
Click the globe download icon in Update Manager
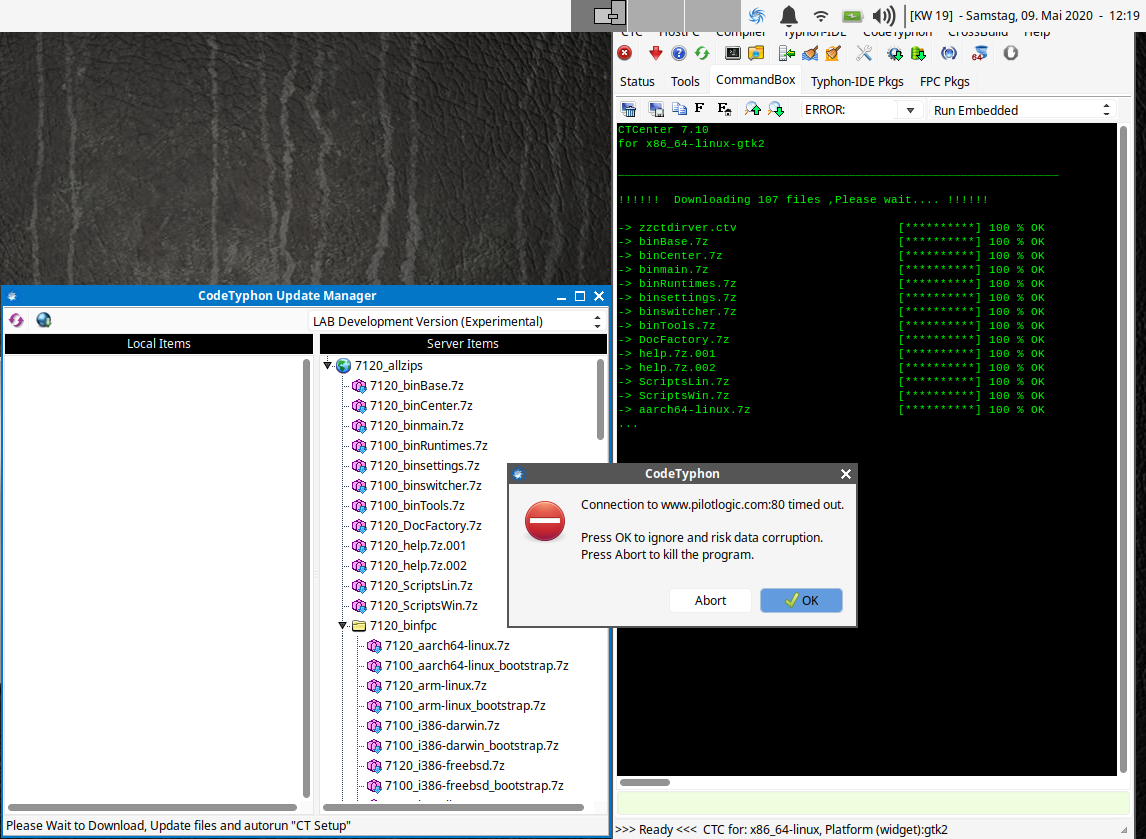tap(44, 320)
